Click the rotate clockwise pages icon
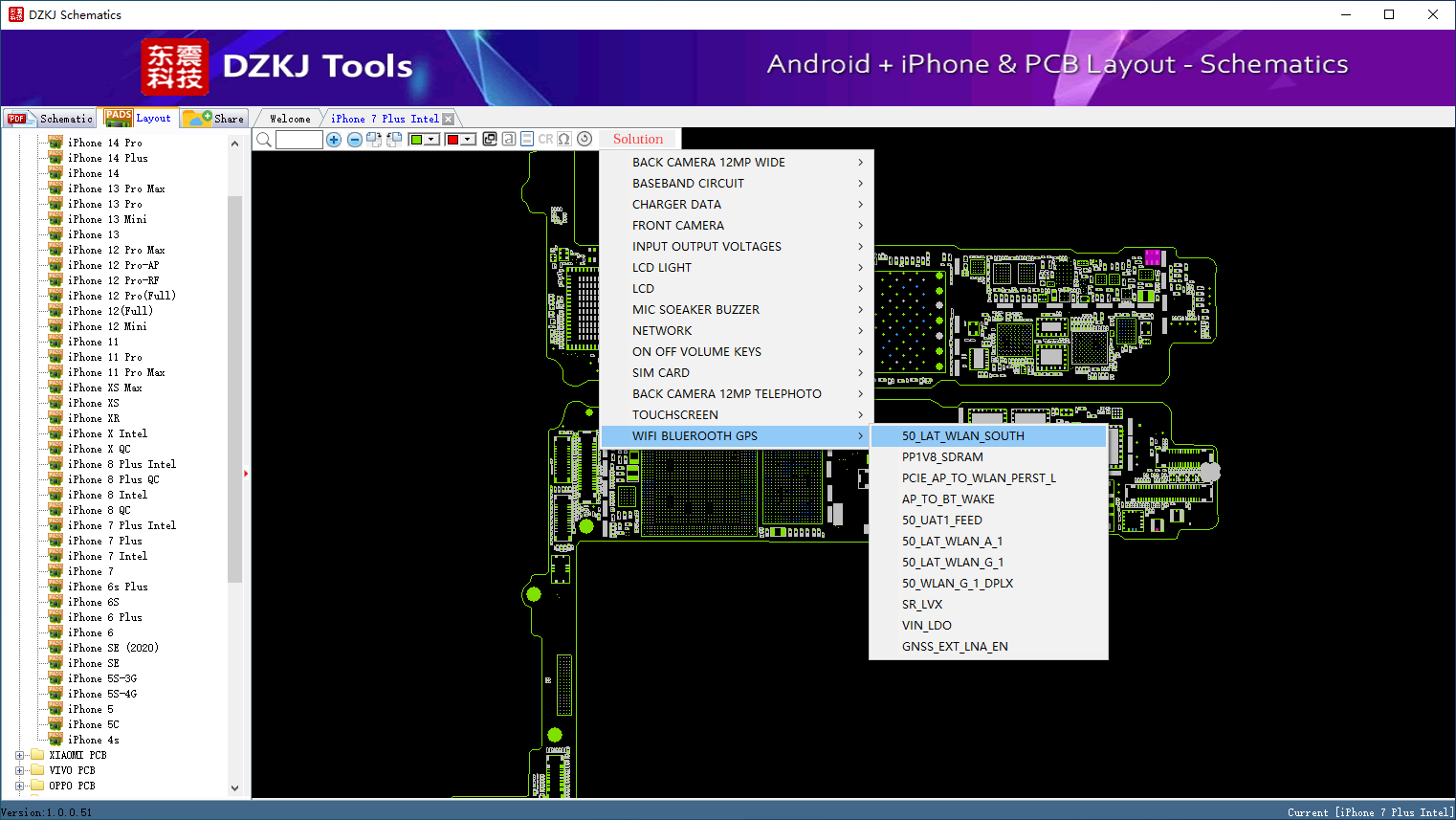The image size is (1456, 820). pos(374,140)
